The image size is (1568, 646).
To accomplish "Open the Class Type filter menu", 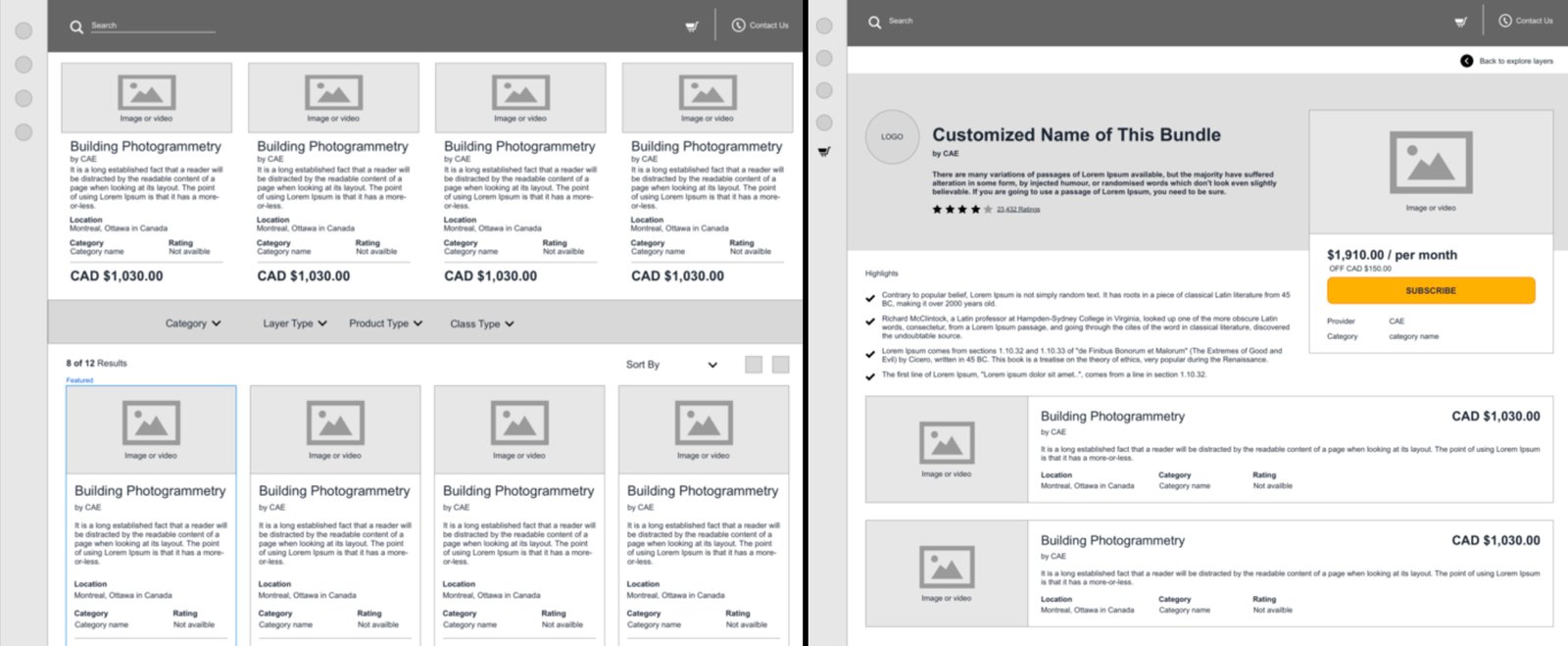I will coord(481,323).
